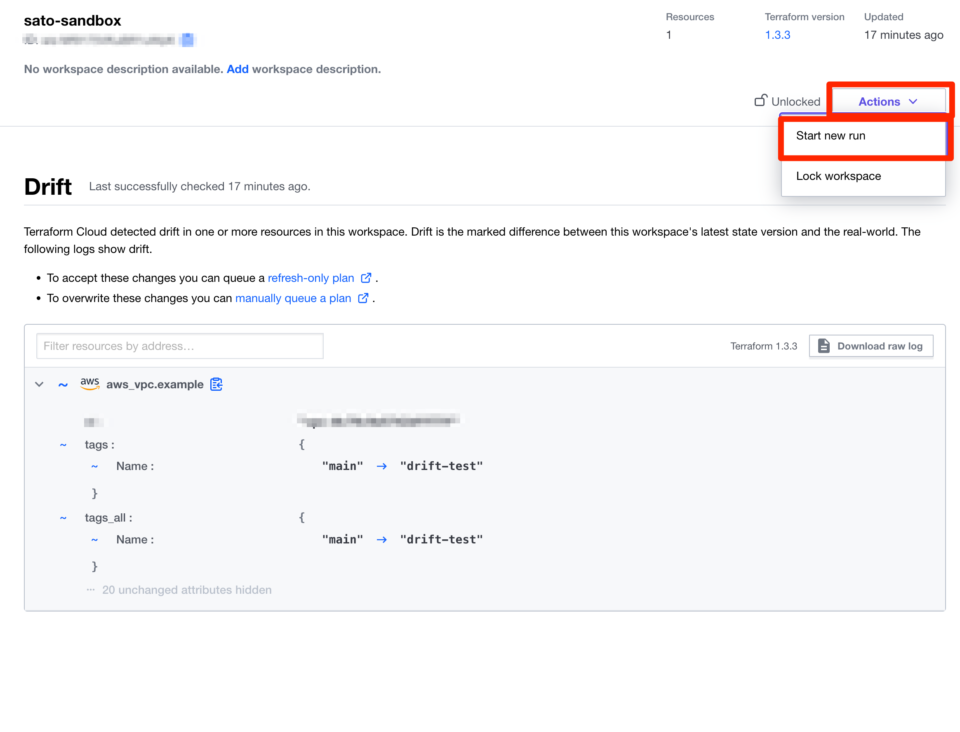The height and width of the screenshot is (732, 960).
Task: Show the 20 unchanged attributes hidden
Action: pyautogui.click(x=179, y=590)
